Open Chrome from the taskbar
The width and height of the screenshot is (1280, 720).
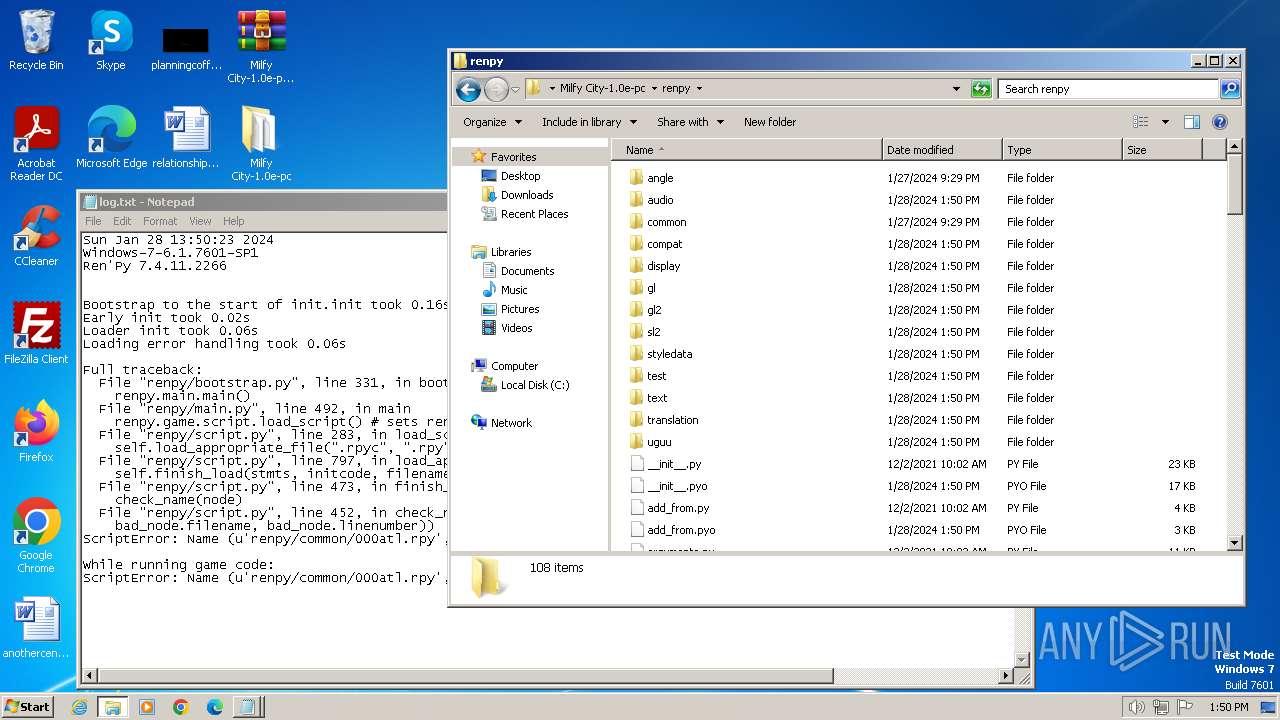[x=181, y=707]
